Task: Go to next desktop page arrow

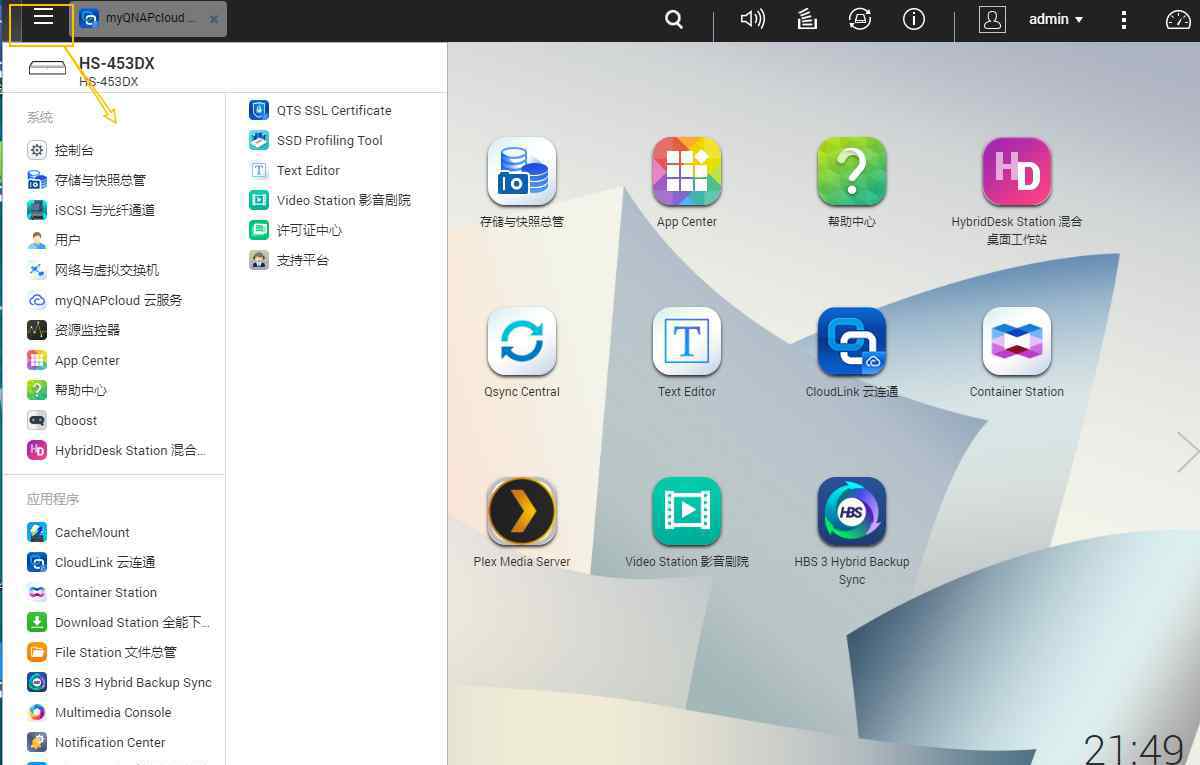Action: pyautogui.click(x=1187, y=452)
